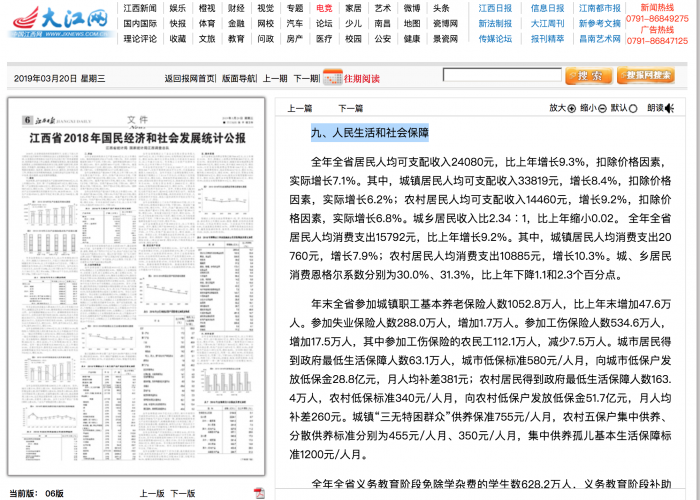Download the page PDF via the PDF icon

(x=259, y=493)
